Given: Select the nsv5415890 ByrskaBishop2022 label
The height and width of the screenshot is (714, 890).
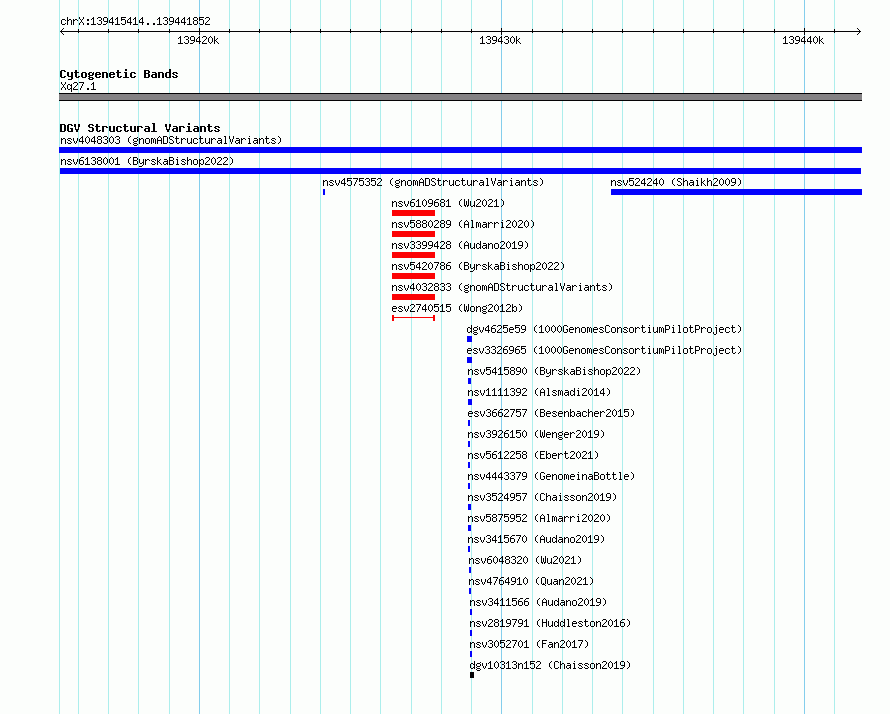Looking at the screenshot, I should point(554,371).
